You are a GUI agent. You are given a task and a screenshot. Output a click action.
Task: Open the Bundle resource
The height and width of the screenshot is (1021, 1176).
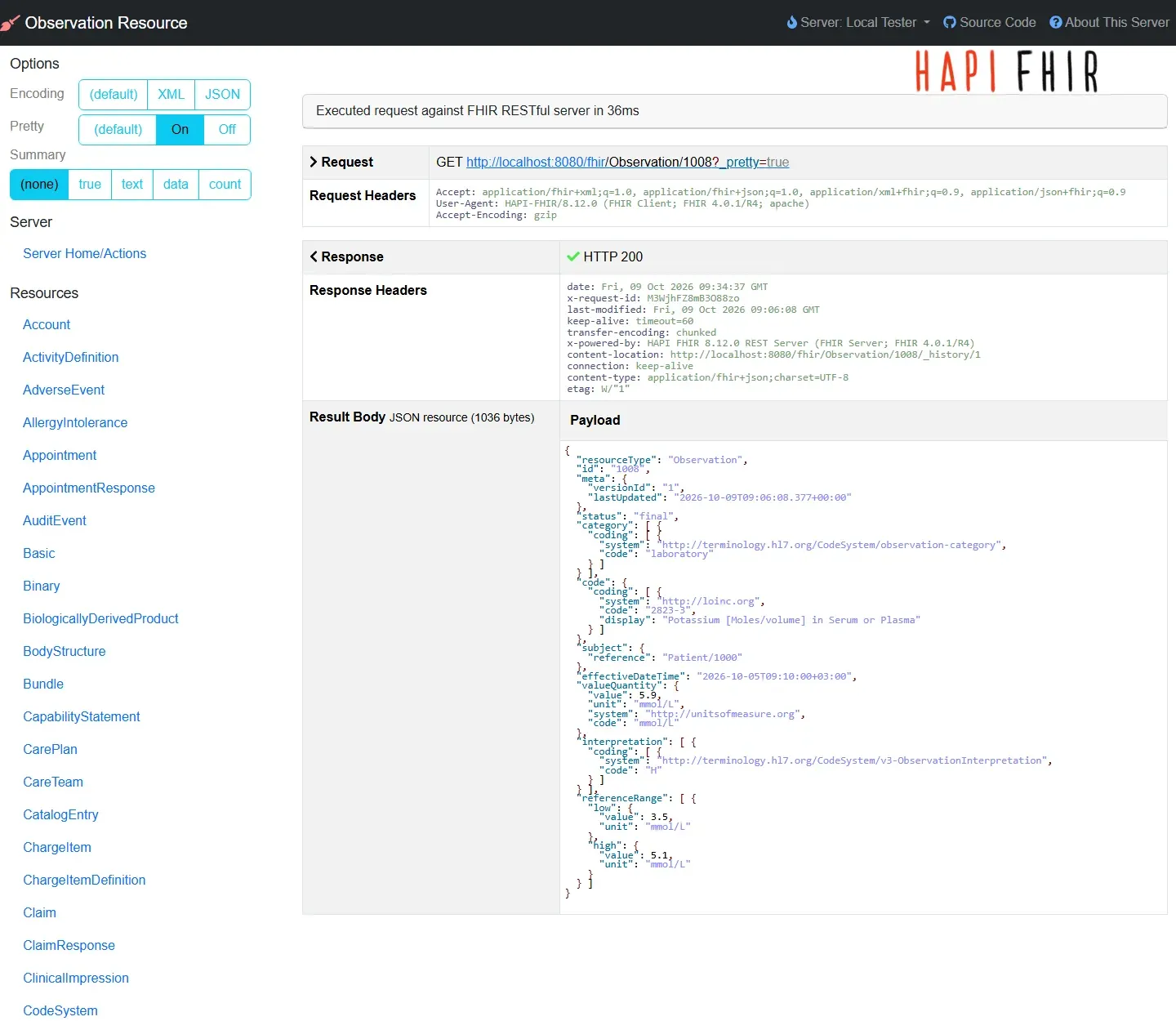point(43,684)
